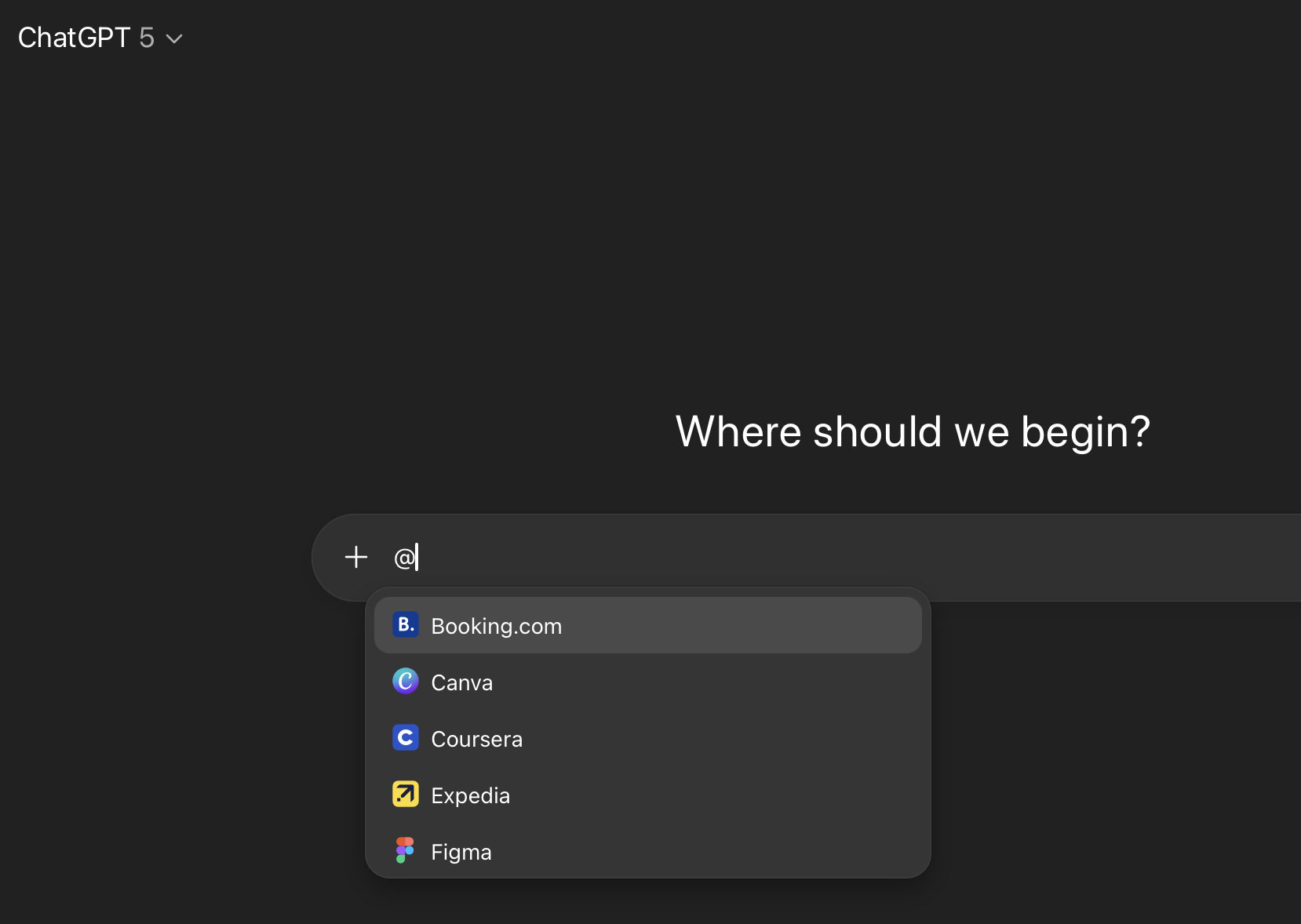Open the ChatGPT 5 model dropdown
The width and height of the screenshot is (1301, 924).
[x=100, y=38]
